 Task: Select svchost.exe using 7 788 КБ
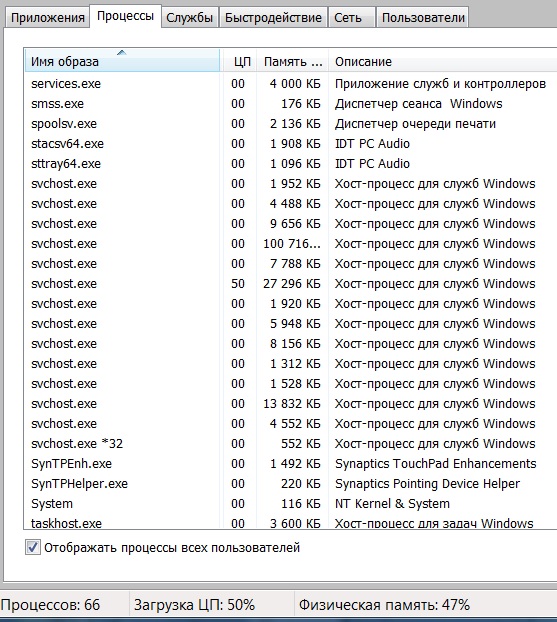click(x=290, y=264)
